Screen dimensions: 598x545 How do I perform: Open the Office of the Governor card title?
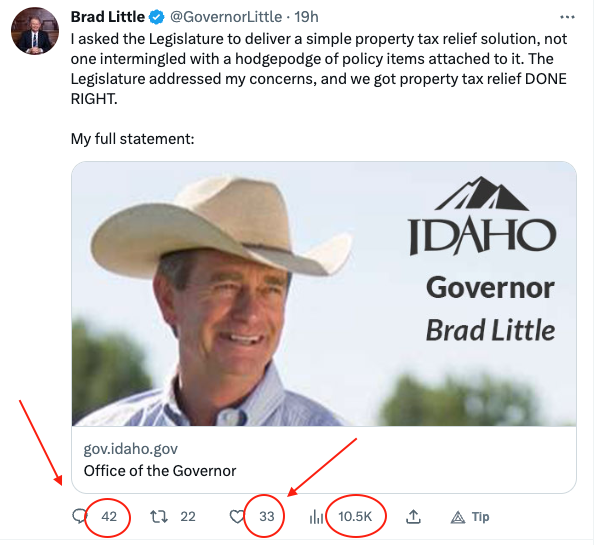click(160, 471)
